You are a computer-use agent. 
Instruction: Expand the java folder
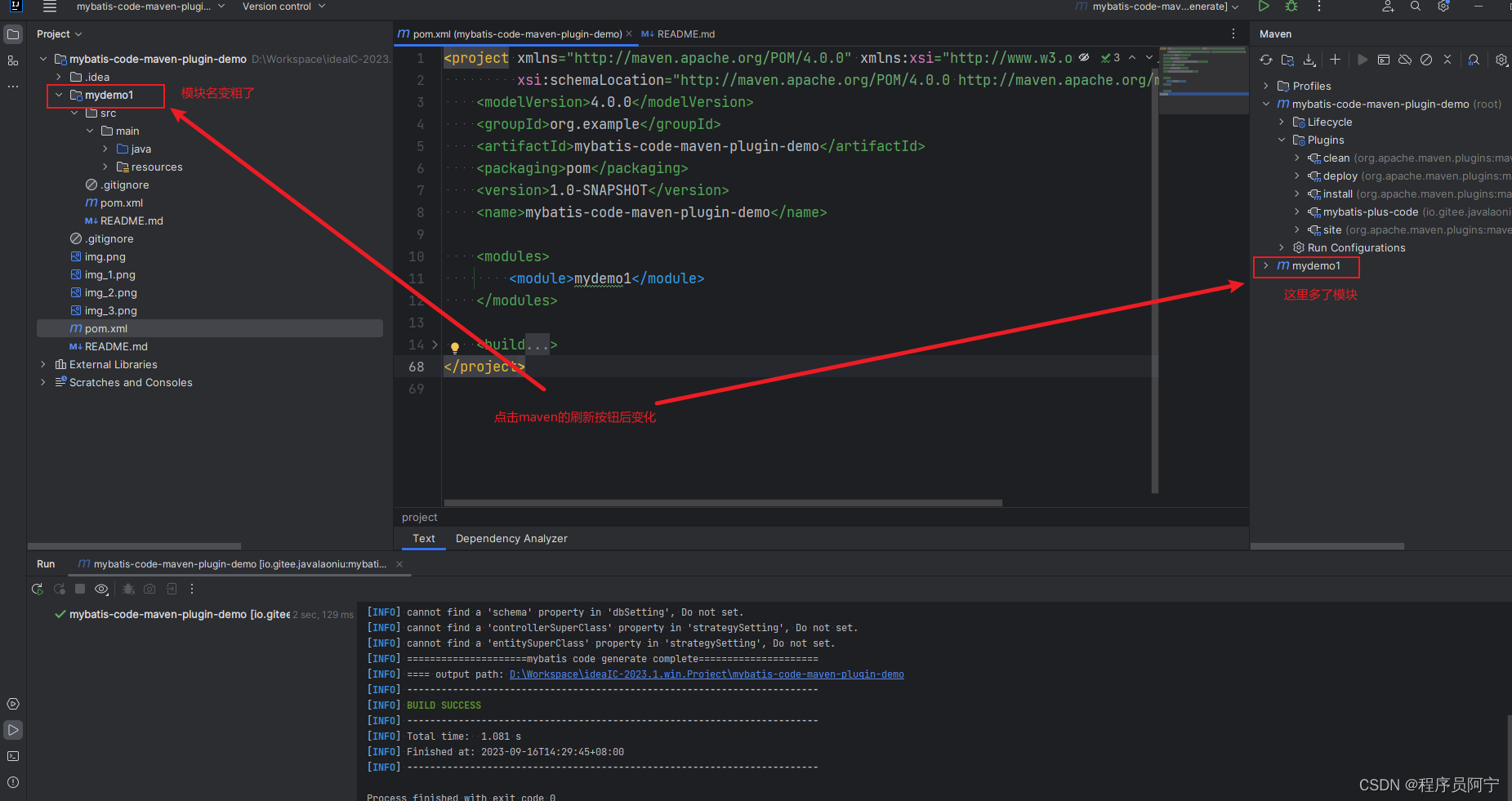[105, 149]
